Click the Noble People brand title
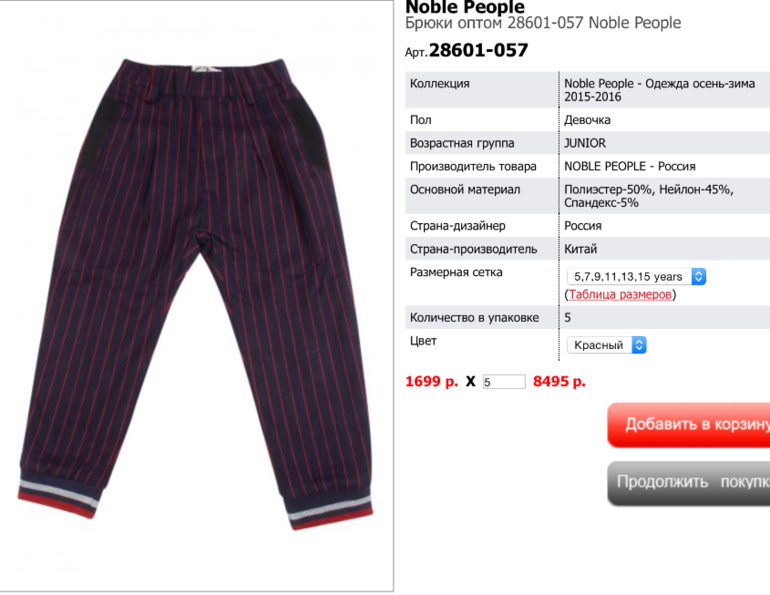 (465, 7)
